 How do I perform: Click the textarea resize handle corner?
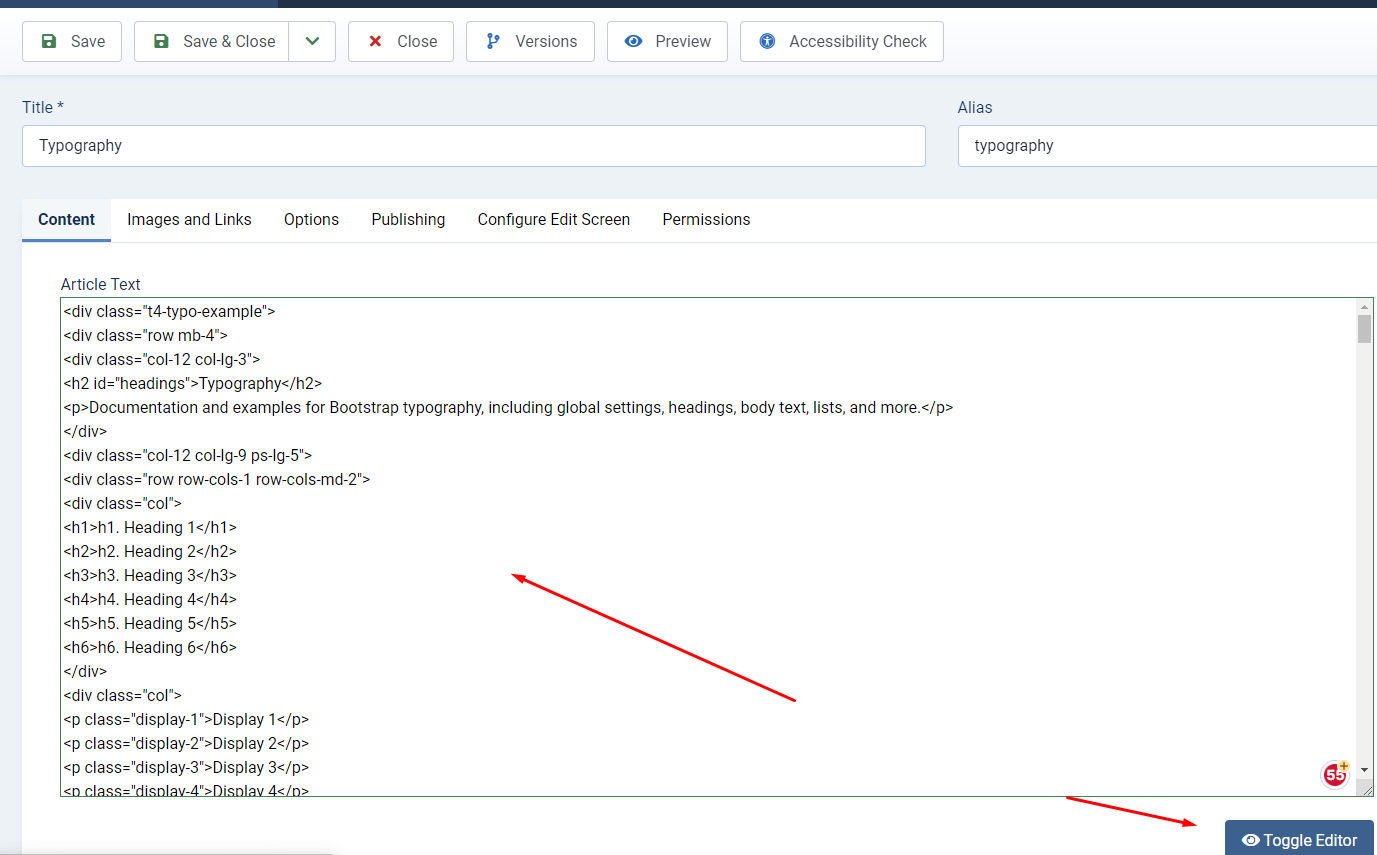(x=1366, y=790)
